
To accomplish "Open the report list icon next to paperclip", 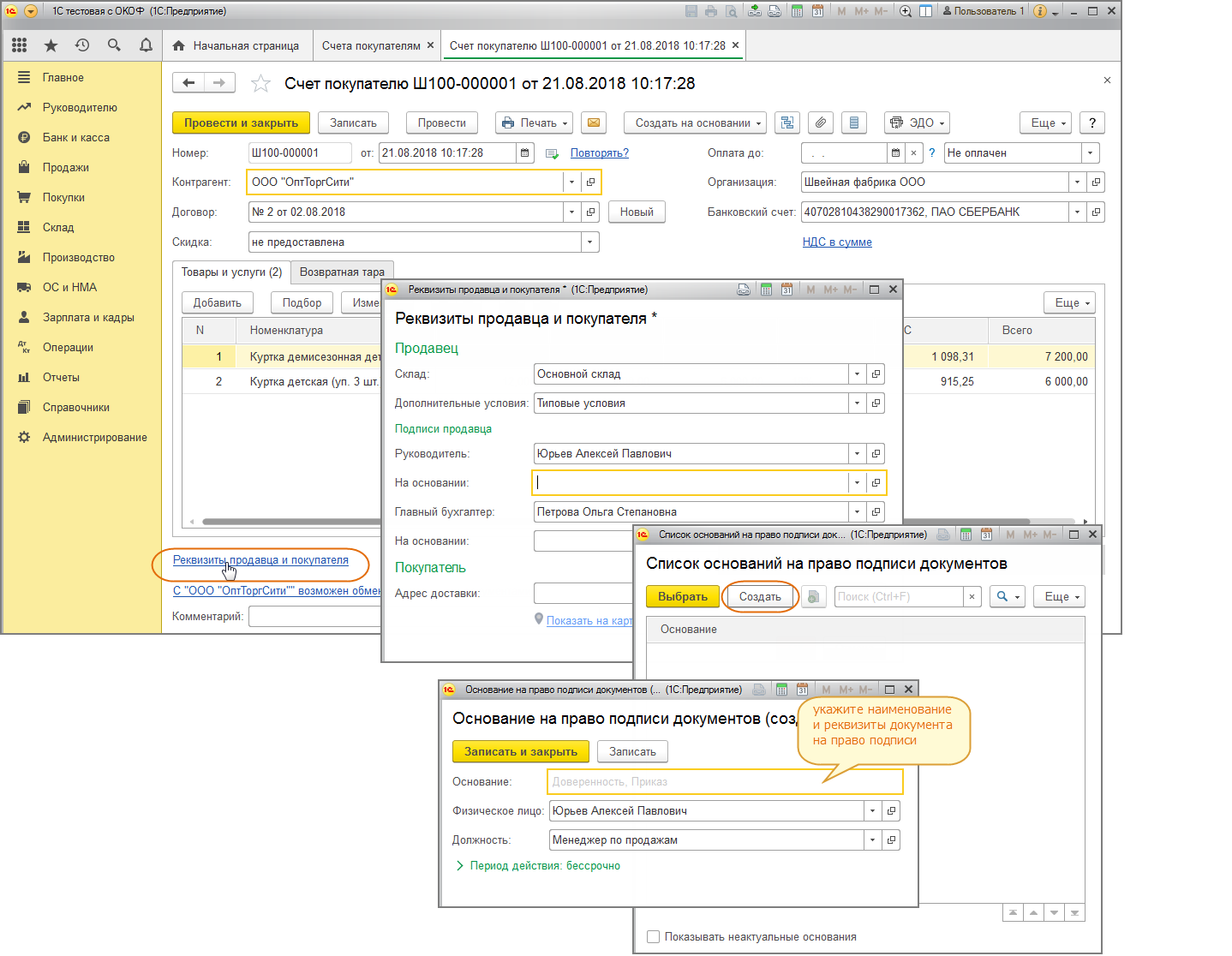I will tap(854, 122).
